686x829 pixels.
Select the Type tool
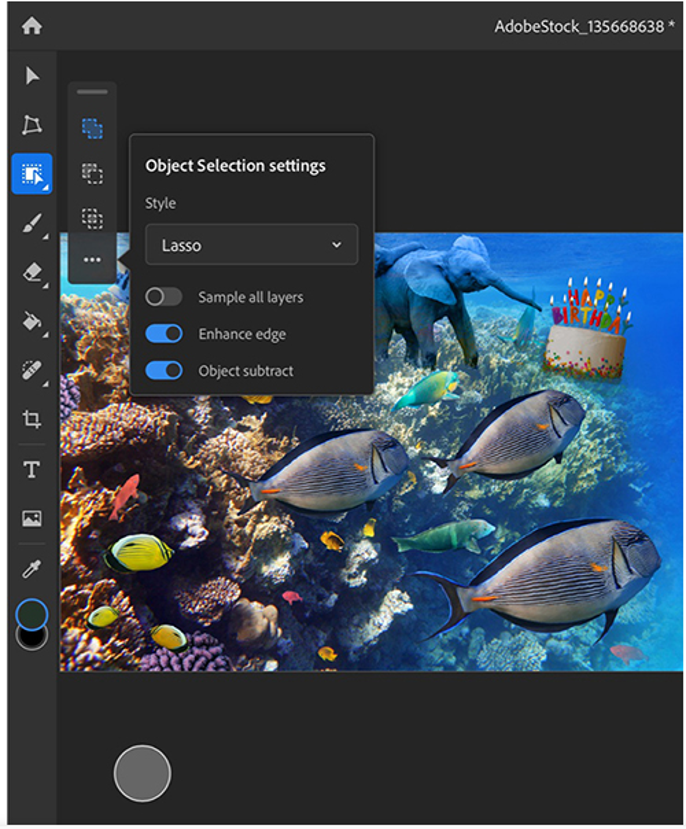(32, 469)
